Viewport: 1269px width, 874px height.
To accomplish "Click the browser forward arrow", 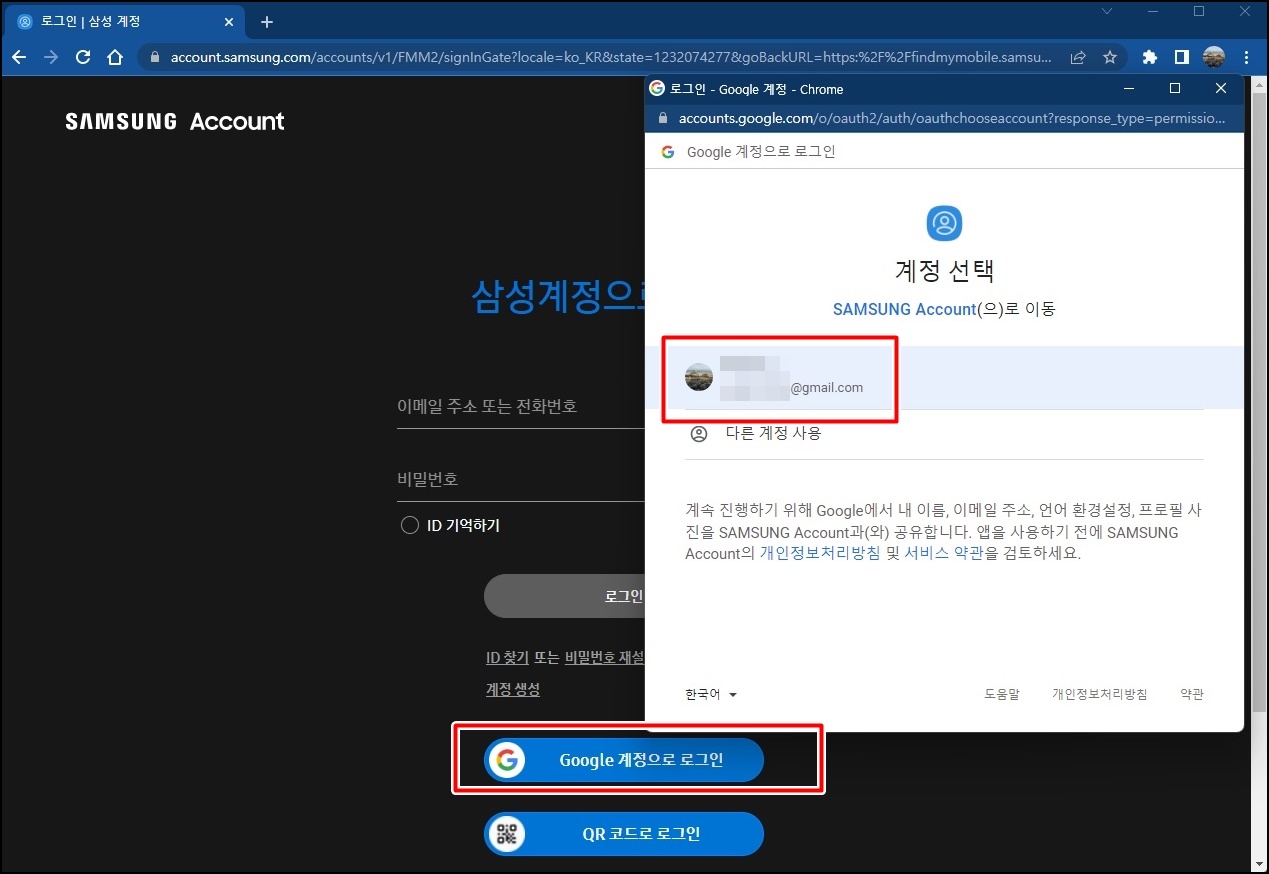I will click(x=51, y=57).
